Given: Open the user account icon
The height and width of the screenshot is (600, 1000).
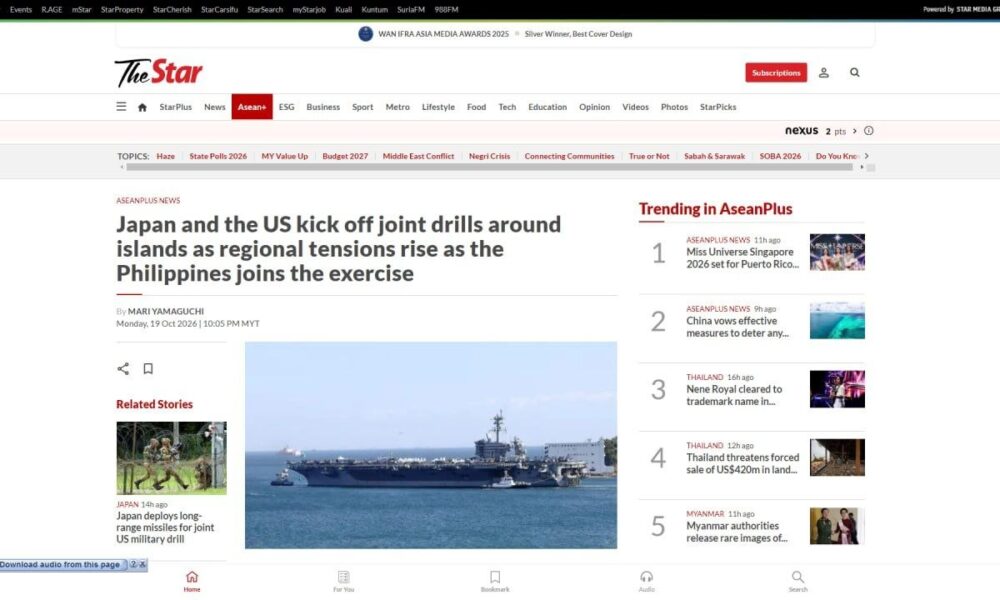Looking at the screenshot, I should coord(824,73).
